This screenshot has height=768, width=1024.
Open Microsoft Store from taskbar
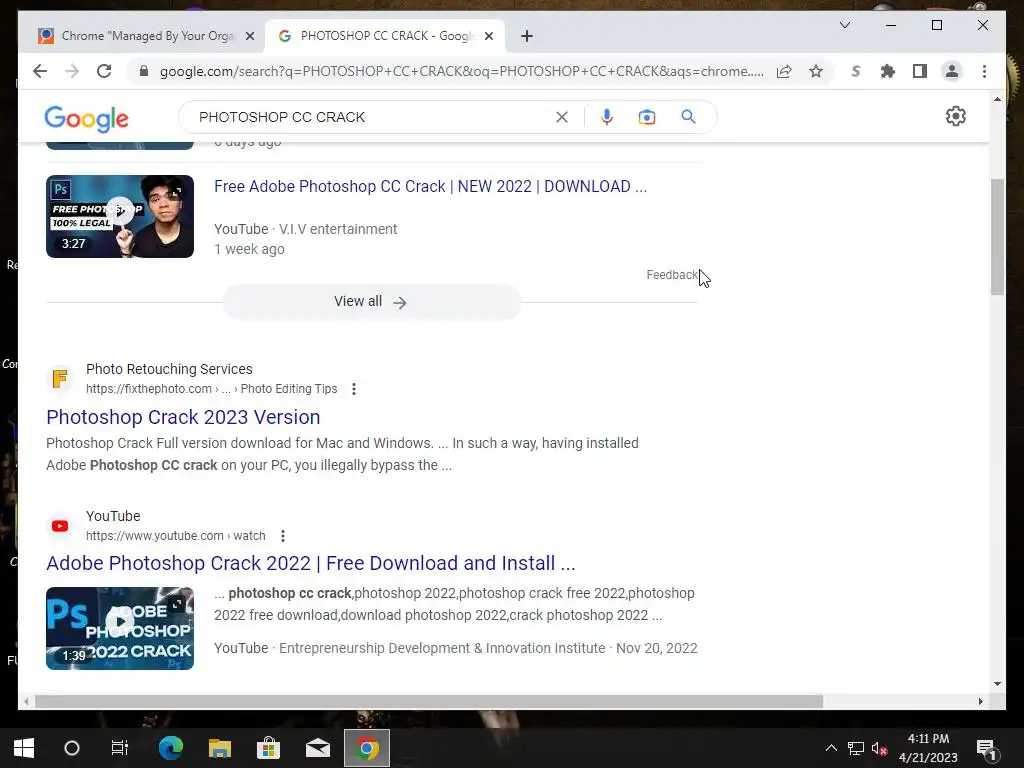coord(268,748)
